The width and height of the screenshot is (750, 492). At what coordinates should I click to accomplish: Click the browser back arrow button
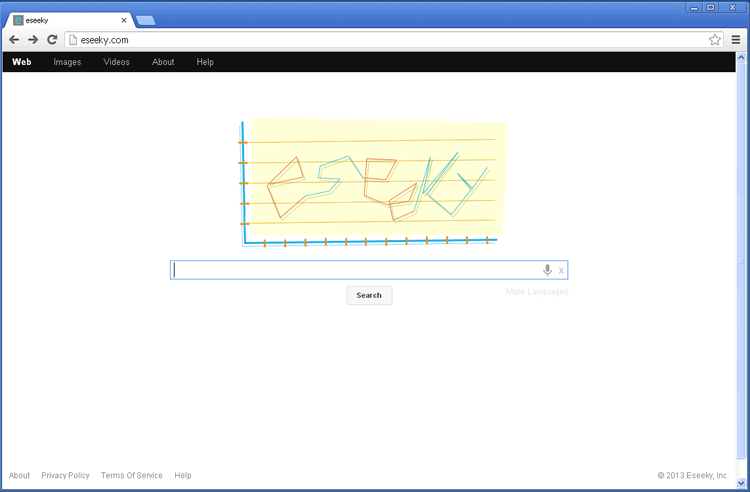pyautogui.click(x=14, y=40)
